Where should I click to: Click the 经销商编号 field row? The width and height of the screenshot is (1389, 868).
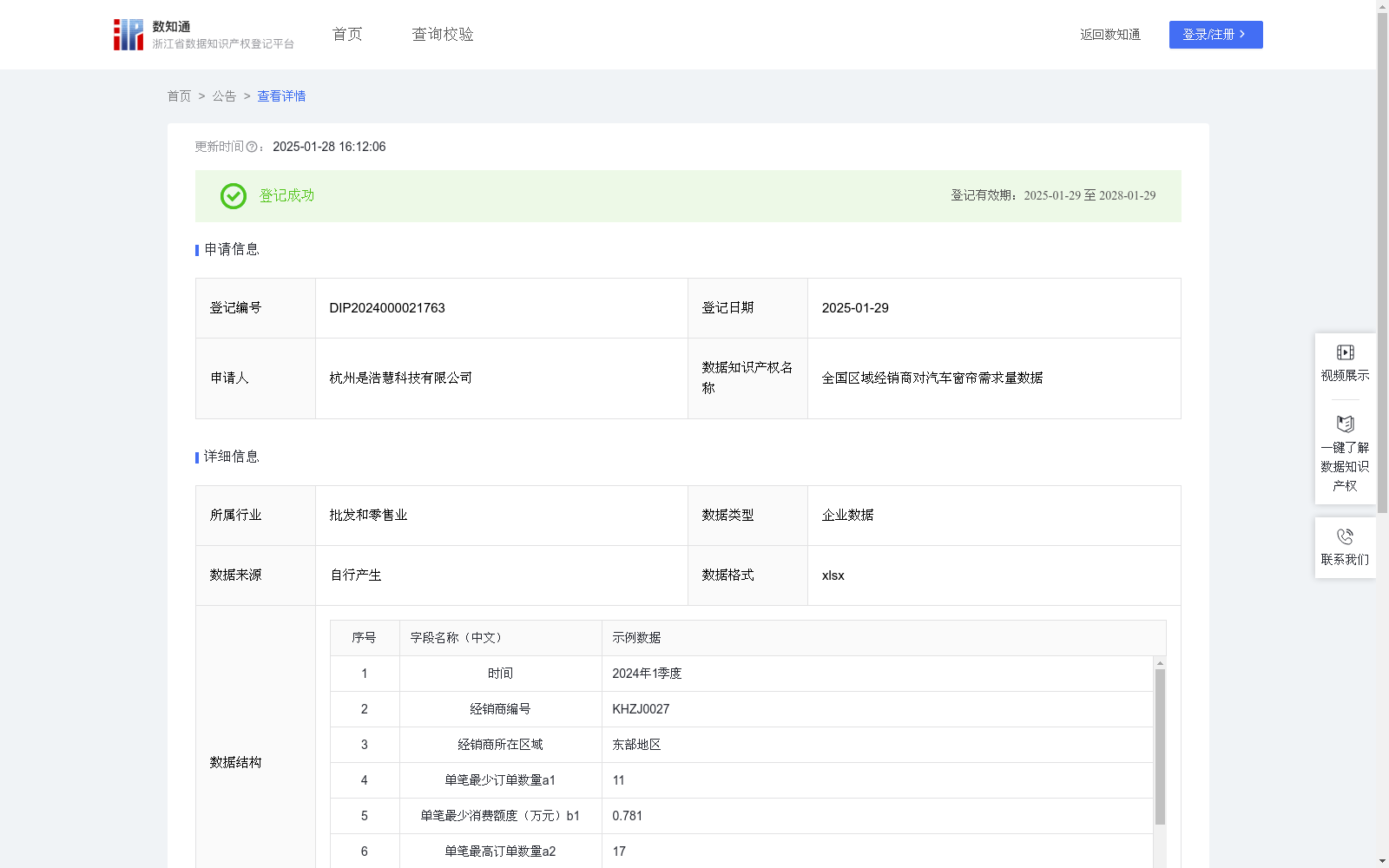(x=500, y=709)
